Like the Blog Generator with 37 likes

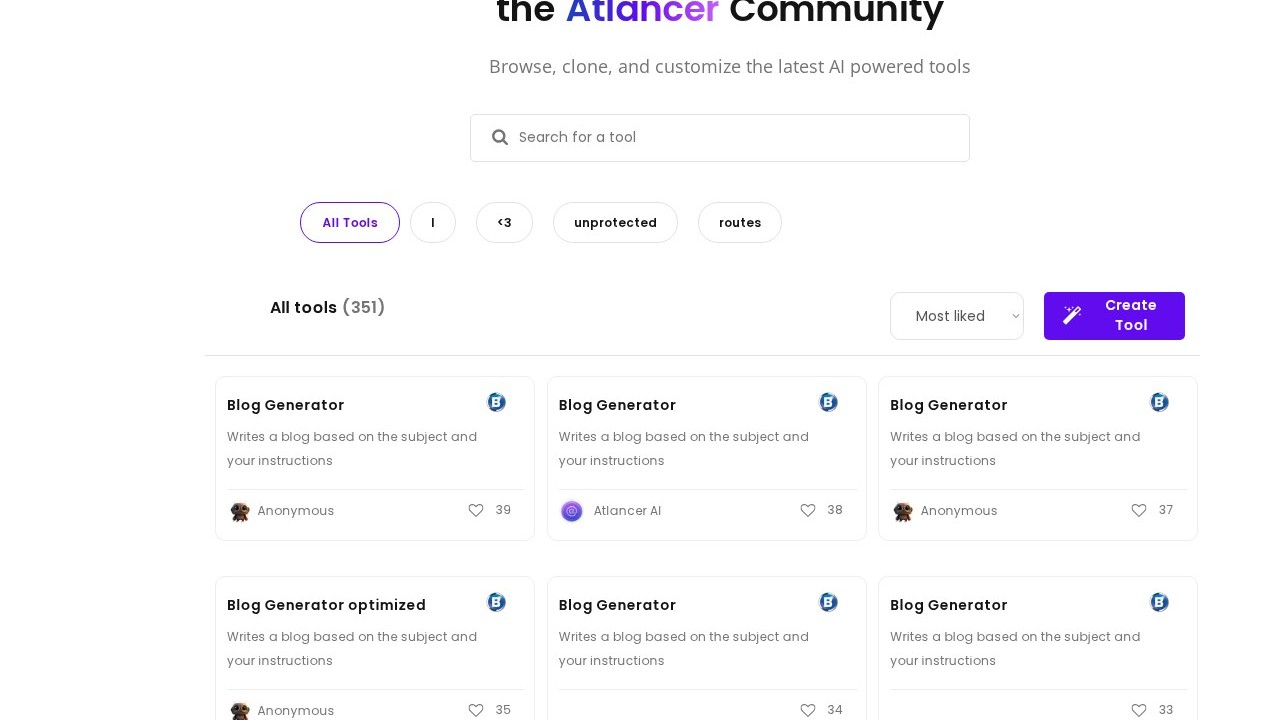pyautogui.click(x=1139, y=510)
